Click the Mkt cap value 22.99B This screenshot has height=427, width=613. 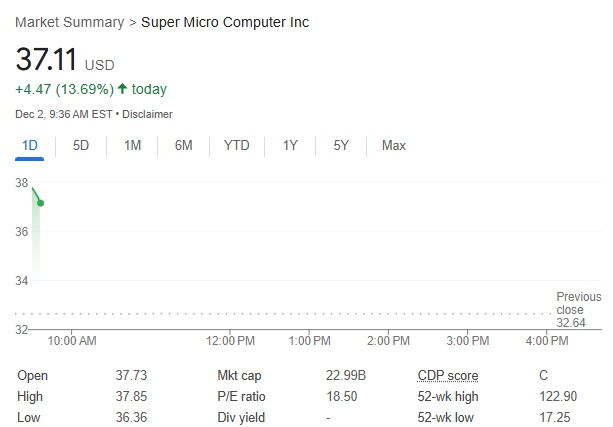(x=346, y=376)
